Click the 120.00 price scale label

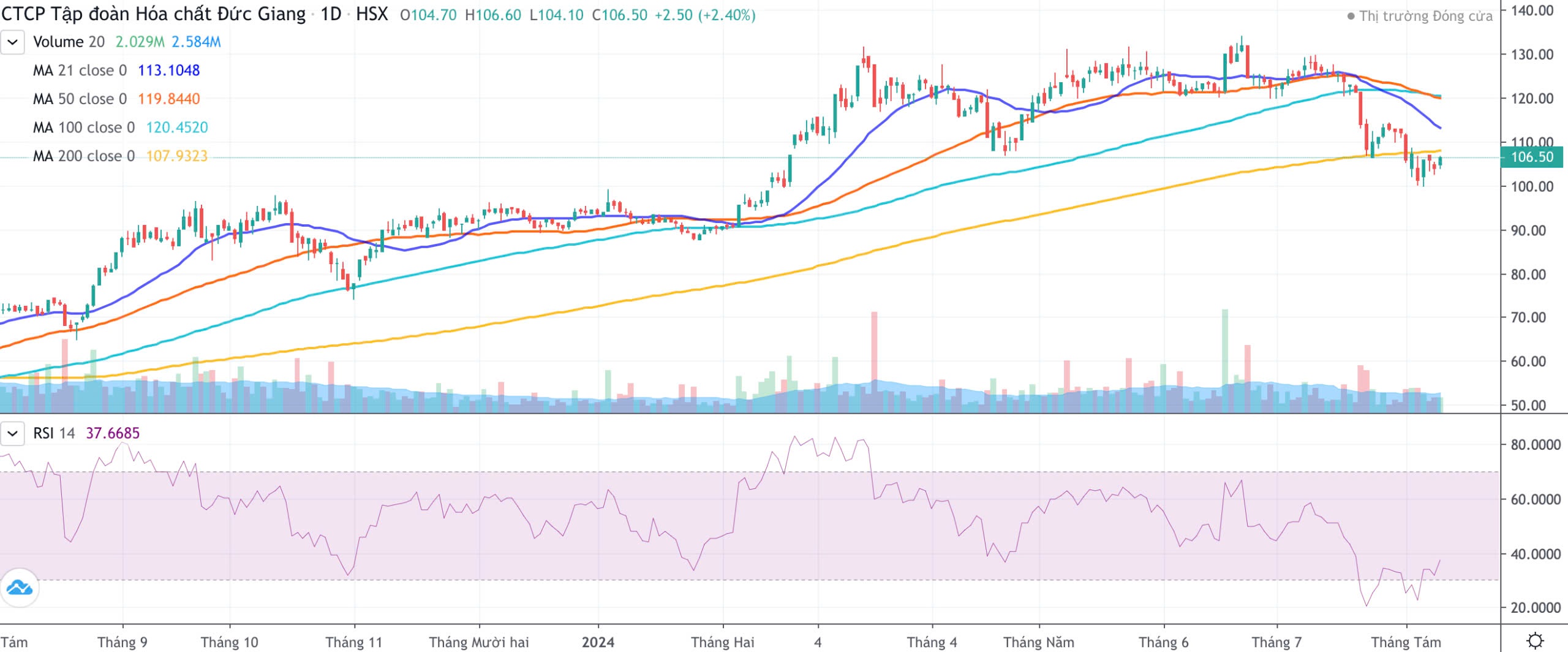[x=1532, y=99]
